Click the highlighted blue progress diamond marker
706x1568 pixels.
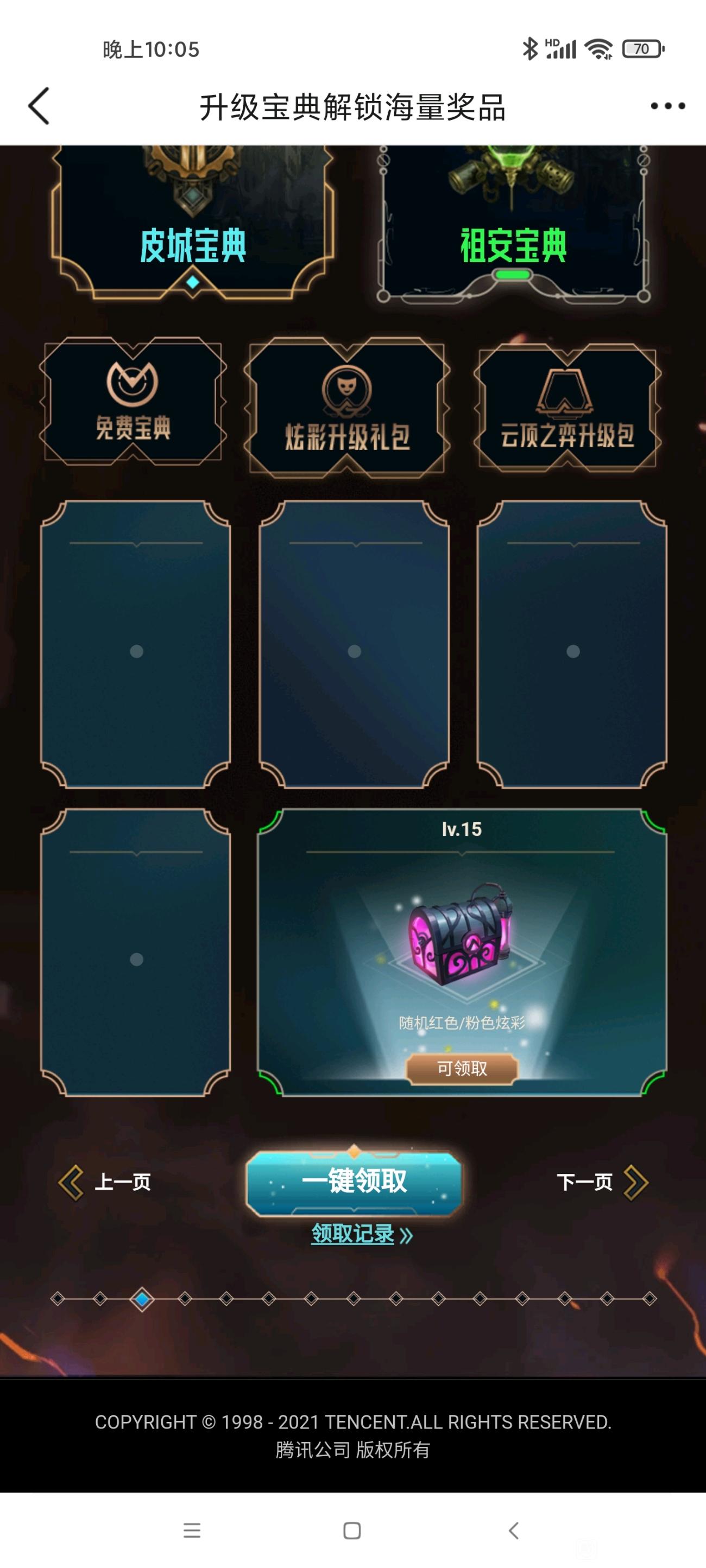pyautogui.click(x=142, y=1299)
